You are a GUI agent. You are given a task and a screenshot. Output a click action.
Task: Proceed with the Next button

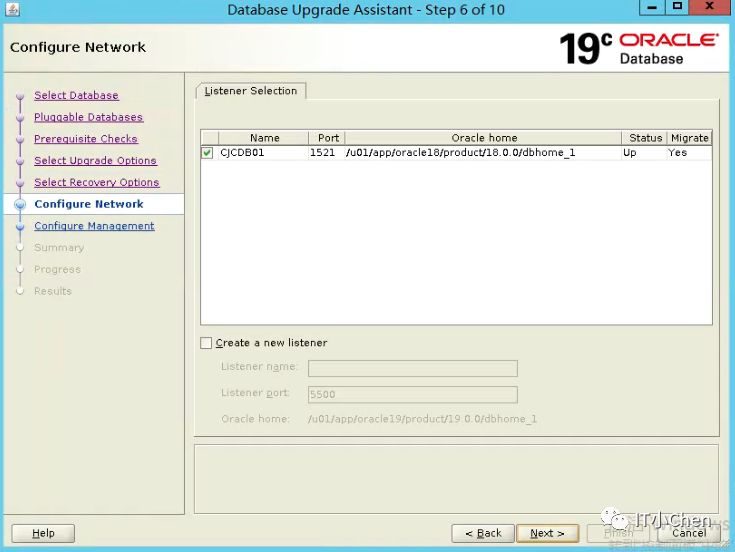[548, 533]
